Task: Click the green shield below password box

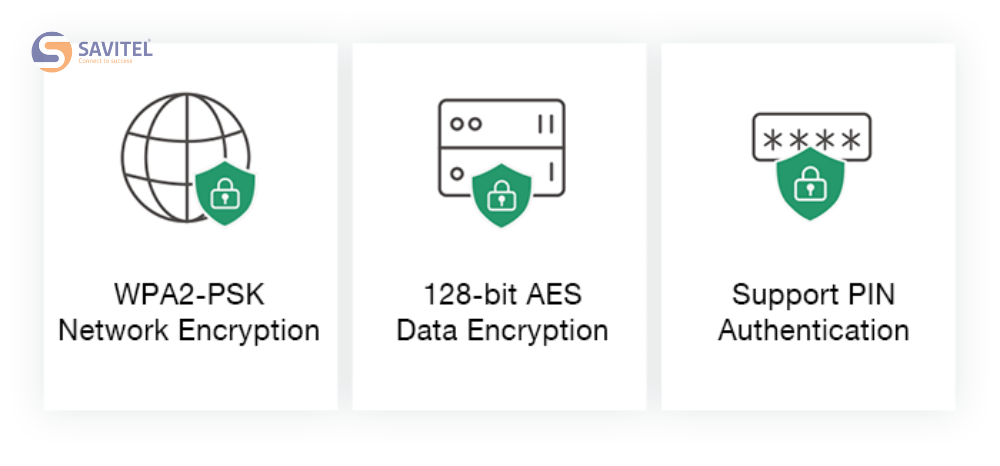Action: pyautogui.click(x=810, y=184)
